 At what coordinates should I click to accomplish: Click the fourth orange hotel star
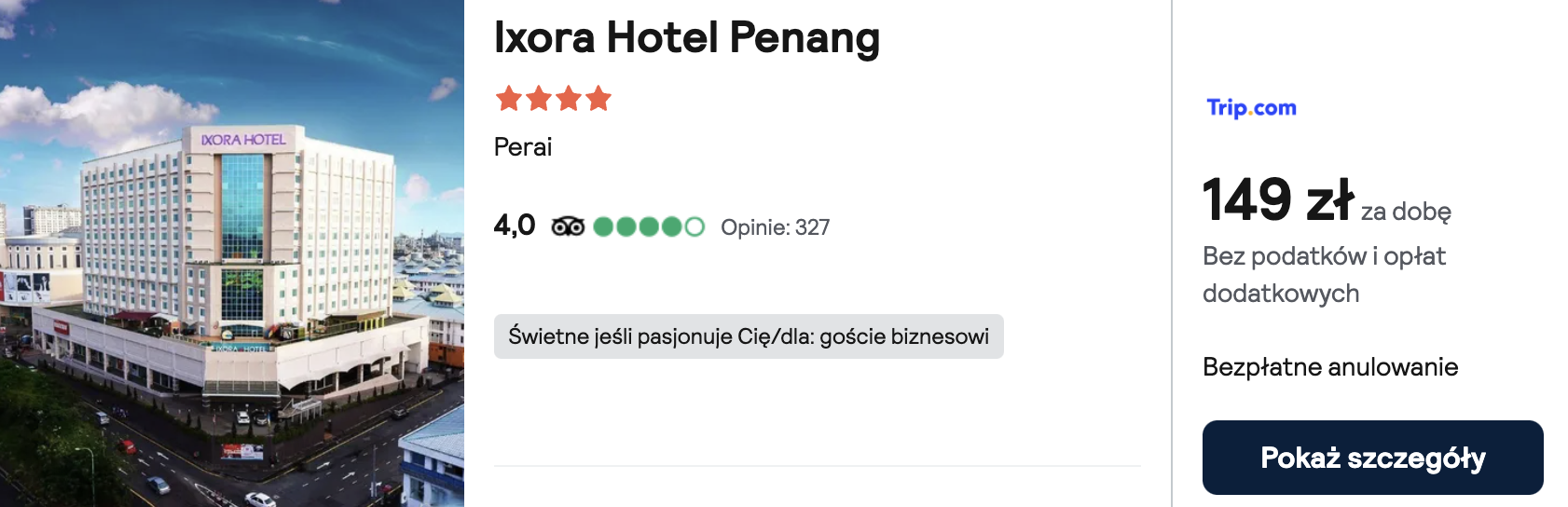click(598, 98)
